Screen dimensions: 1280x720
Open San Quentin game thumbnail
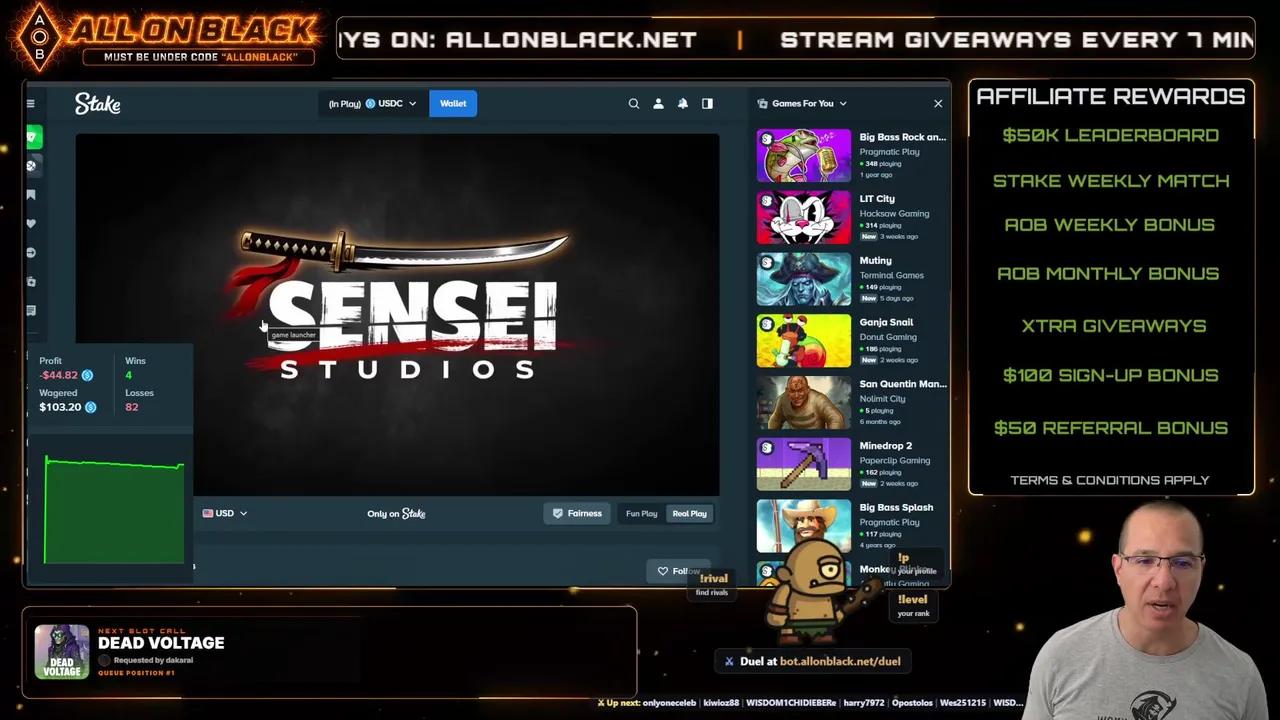pos(804,403)
